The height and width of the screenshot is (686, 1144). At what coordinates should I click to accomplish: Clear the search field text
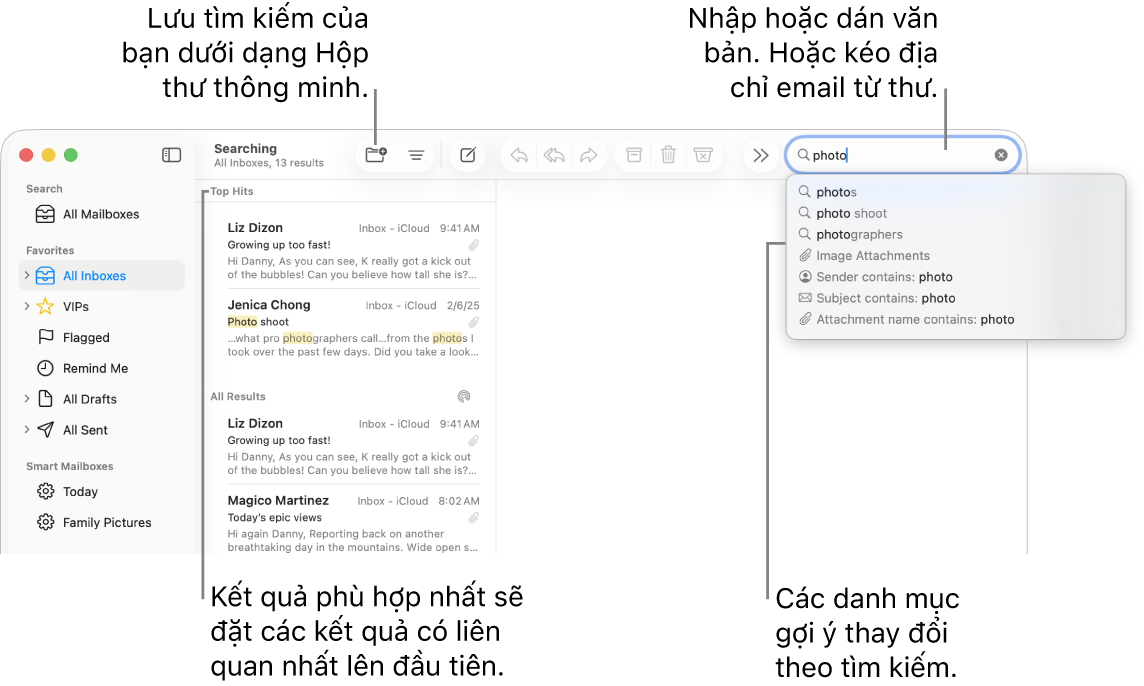click(x=1001, y=155)
